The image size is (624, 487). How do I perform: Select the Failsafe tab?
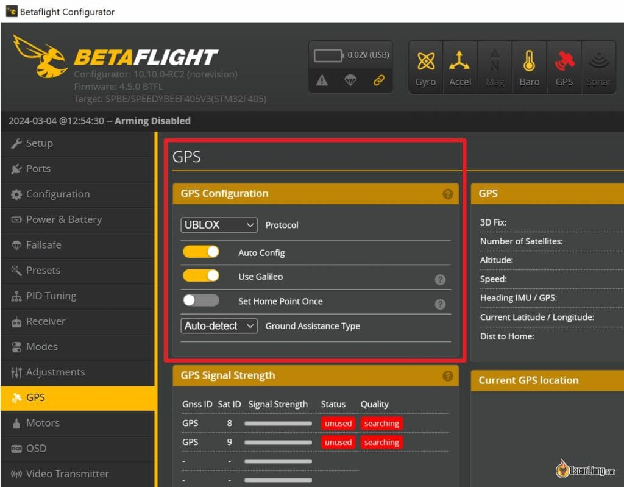tap(78, 245)
